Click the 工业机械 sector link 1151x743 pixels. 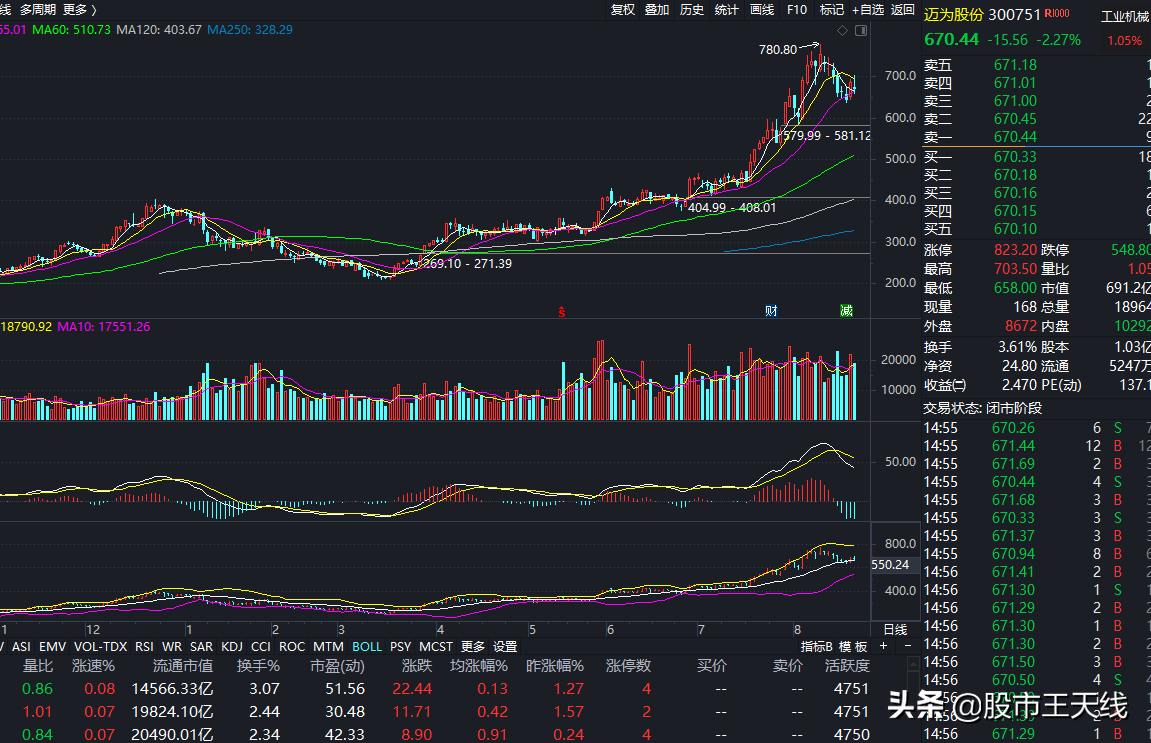(x=1125, y=16)
